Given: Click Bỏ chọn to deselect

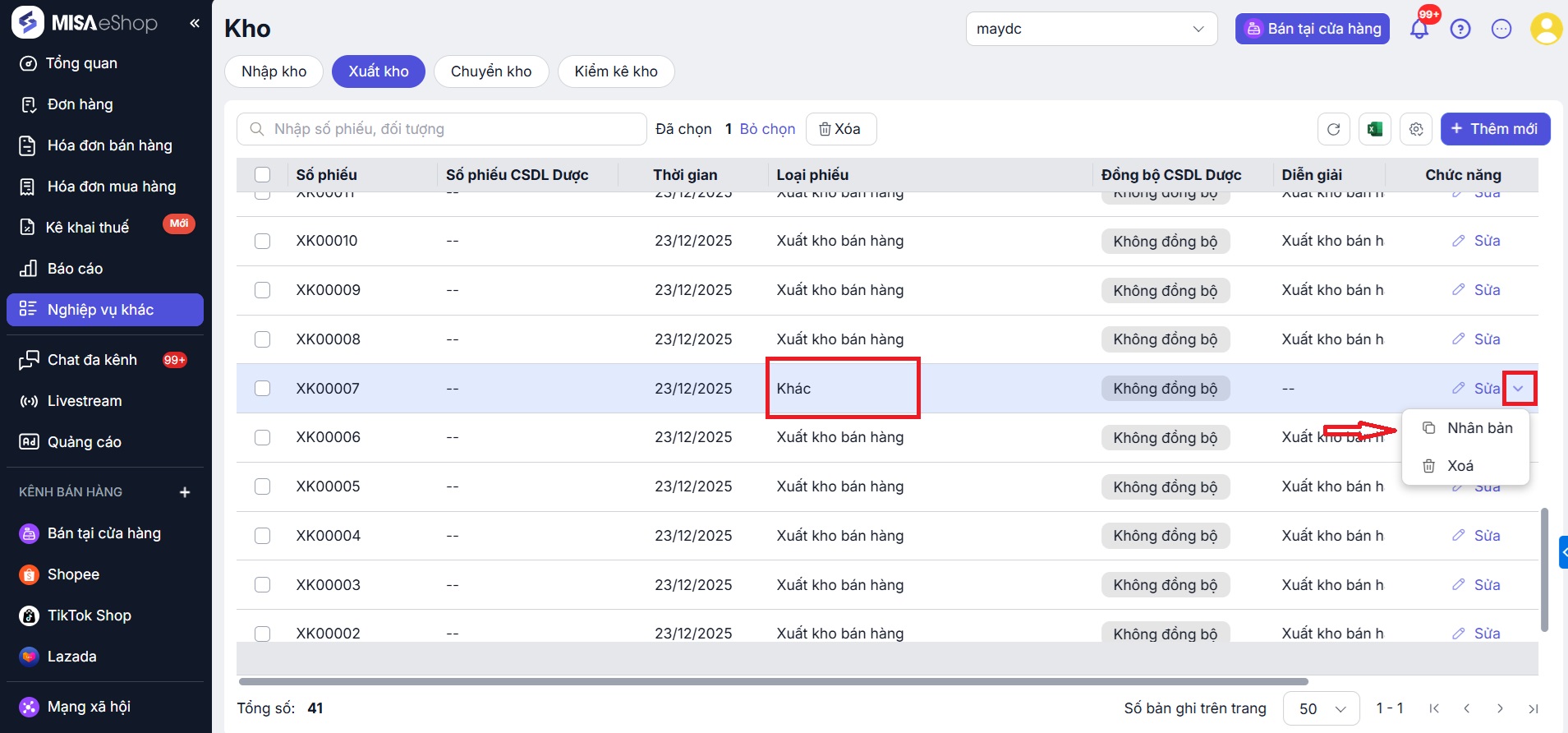Looking at the screenshot, I should tap(767, 129).
